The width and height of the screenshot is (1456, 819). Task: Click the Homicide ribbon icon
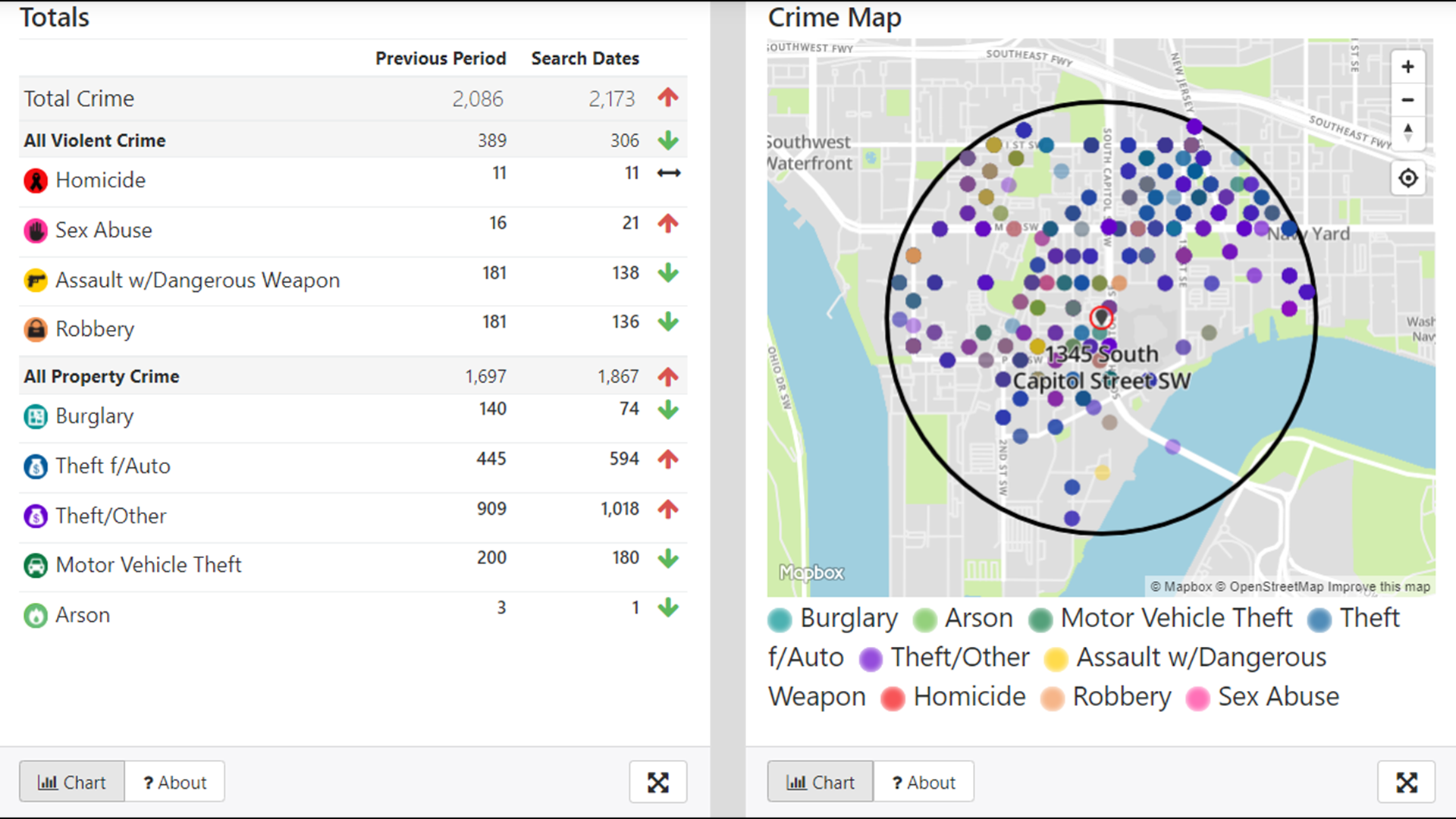(x=36, y=180)
